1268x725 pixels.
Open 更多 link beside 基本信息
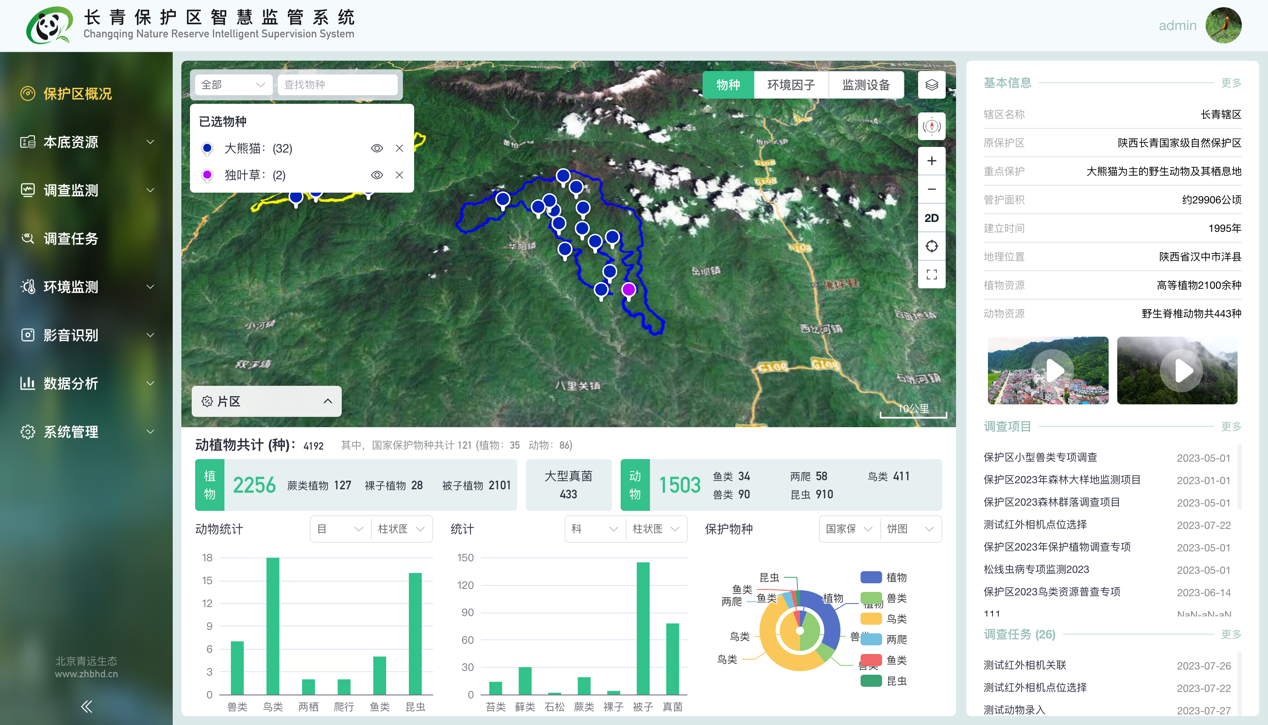(1231, 83)
